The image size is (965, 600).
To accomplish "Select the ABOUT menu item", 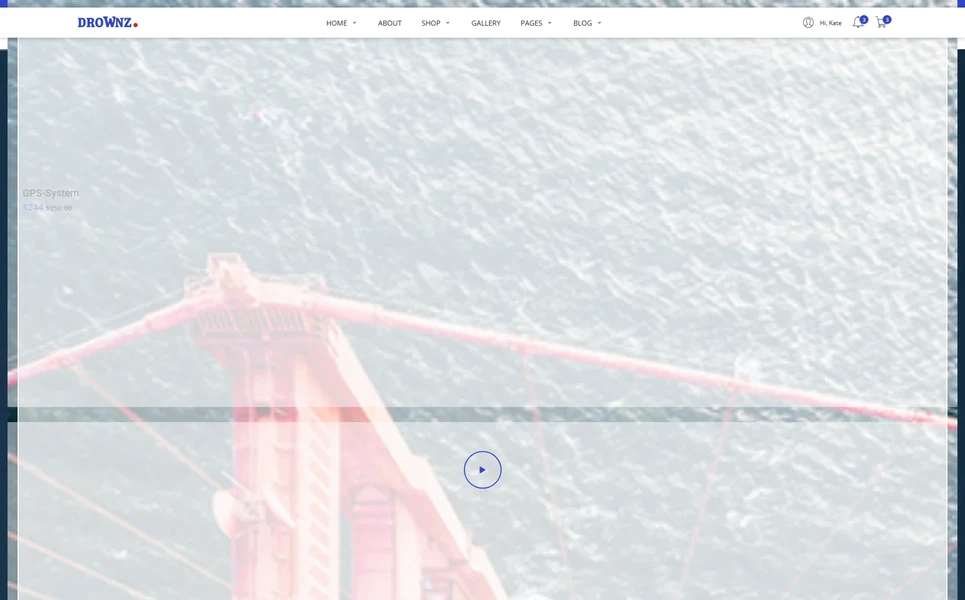I will 389,22.
